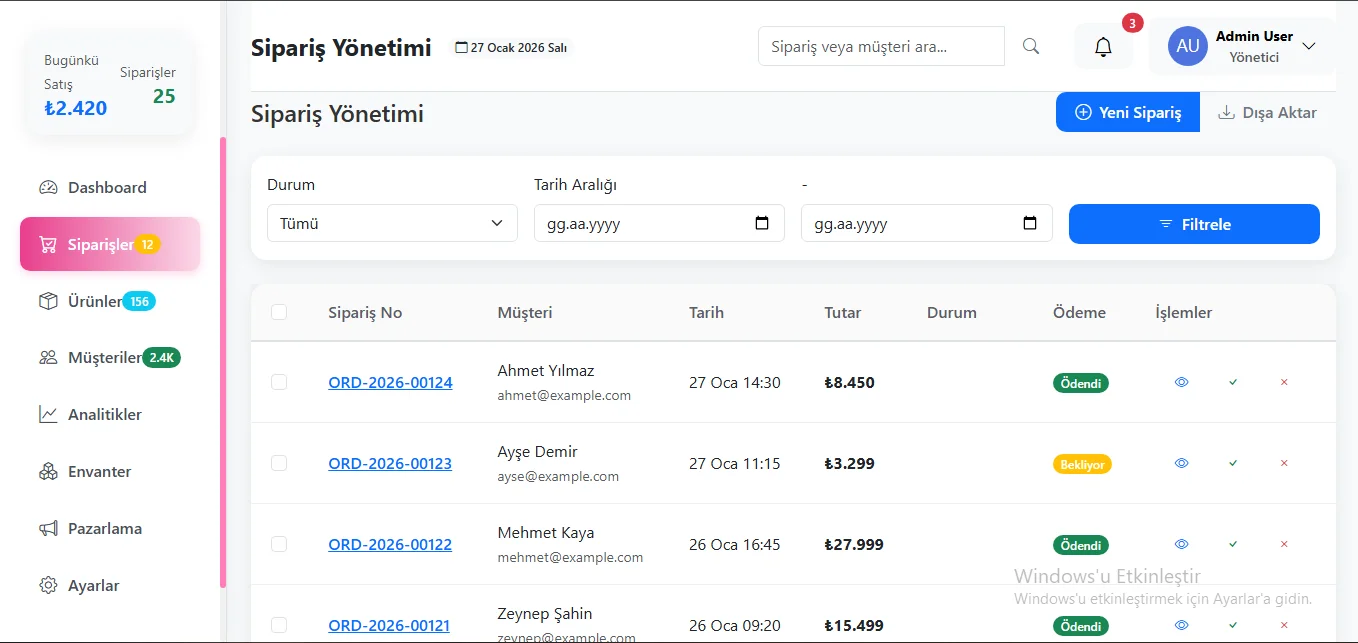Expand the Durum dropdown showing Tümü
This screenshot has height=643, width=1358.
coord(392,223)
